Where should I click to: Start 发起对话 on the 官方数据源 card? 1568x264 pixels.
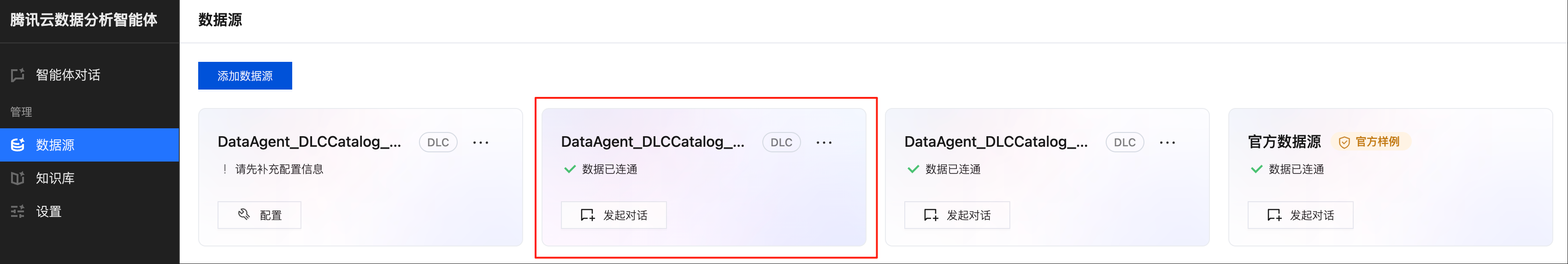[1300, 215]
